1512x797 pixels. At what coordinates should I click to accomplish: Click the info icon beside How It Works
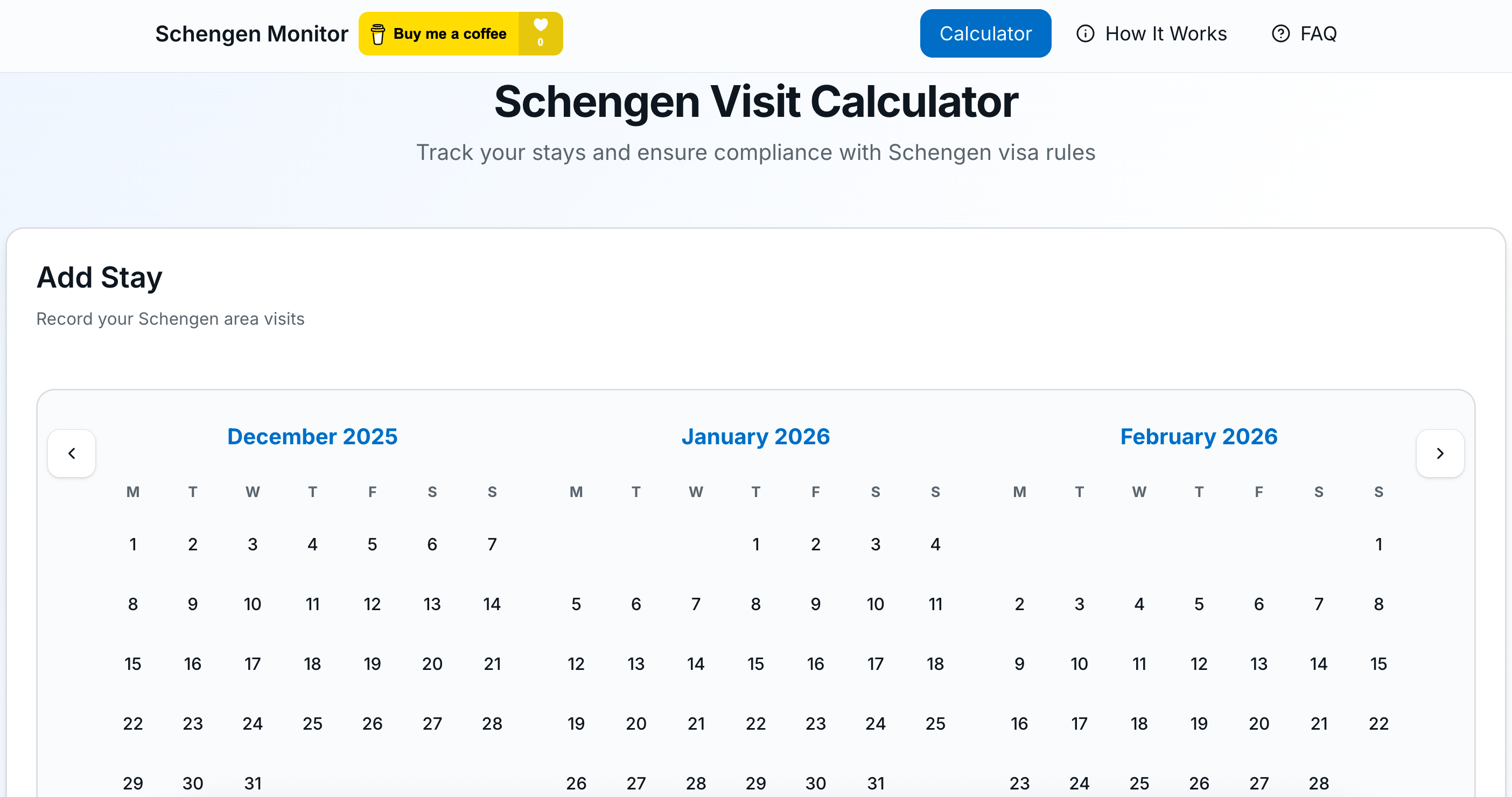click(1084, 33)
